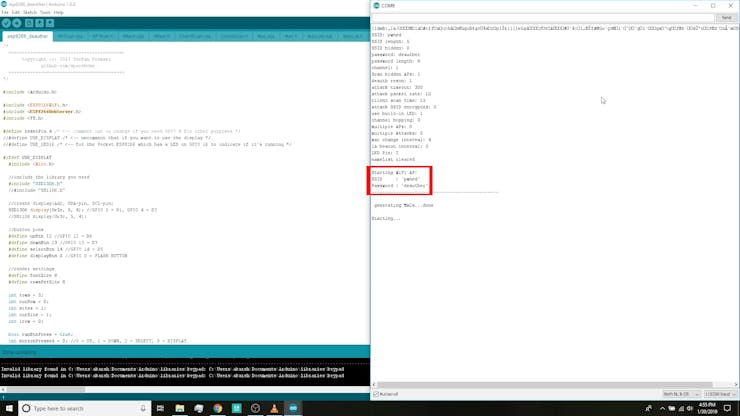The height and width of the screenshot is (416, 740).
Task: Click the Upload arrow button in Arduino toolbar
Action: click(x=17, y=23)
